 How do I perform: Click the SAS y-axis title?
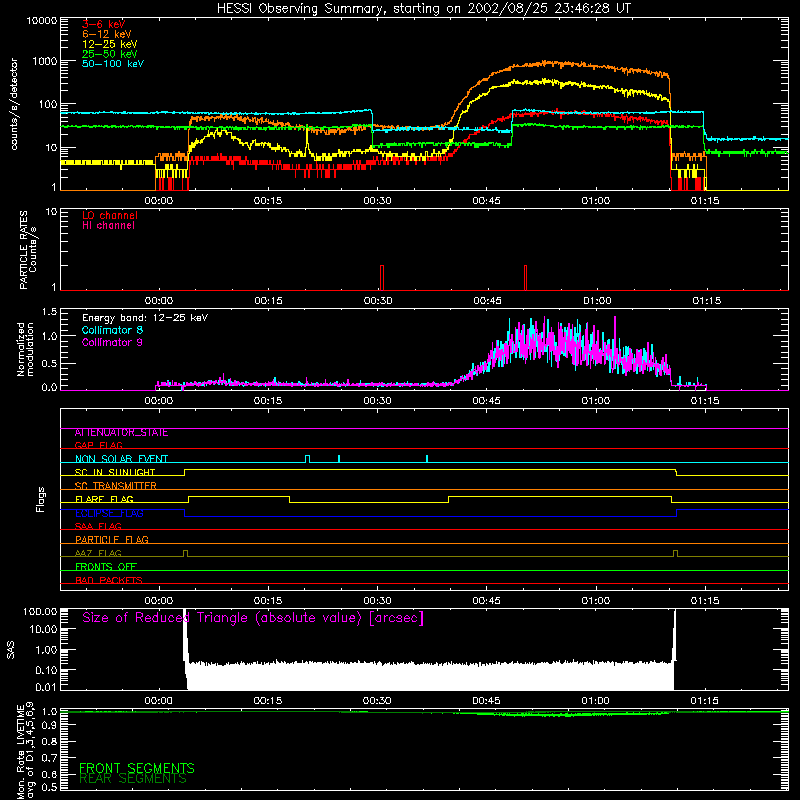click(x=11, y=650)
